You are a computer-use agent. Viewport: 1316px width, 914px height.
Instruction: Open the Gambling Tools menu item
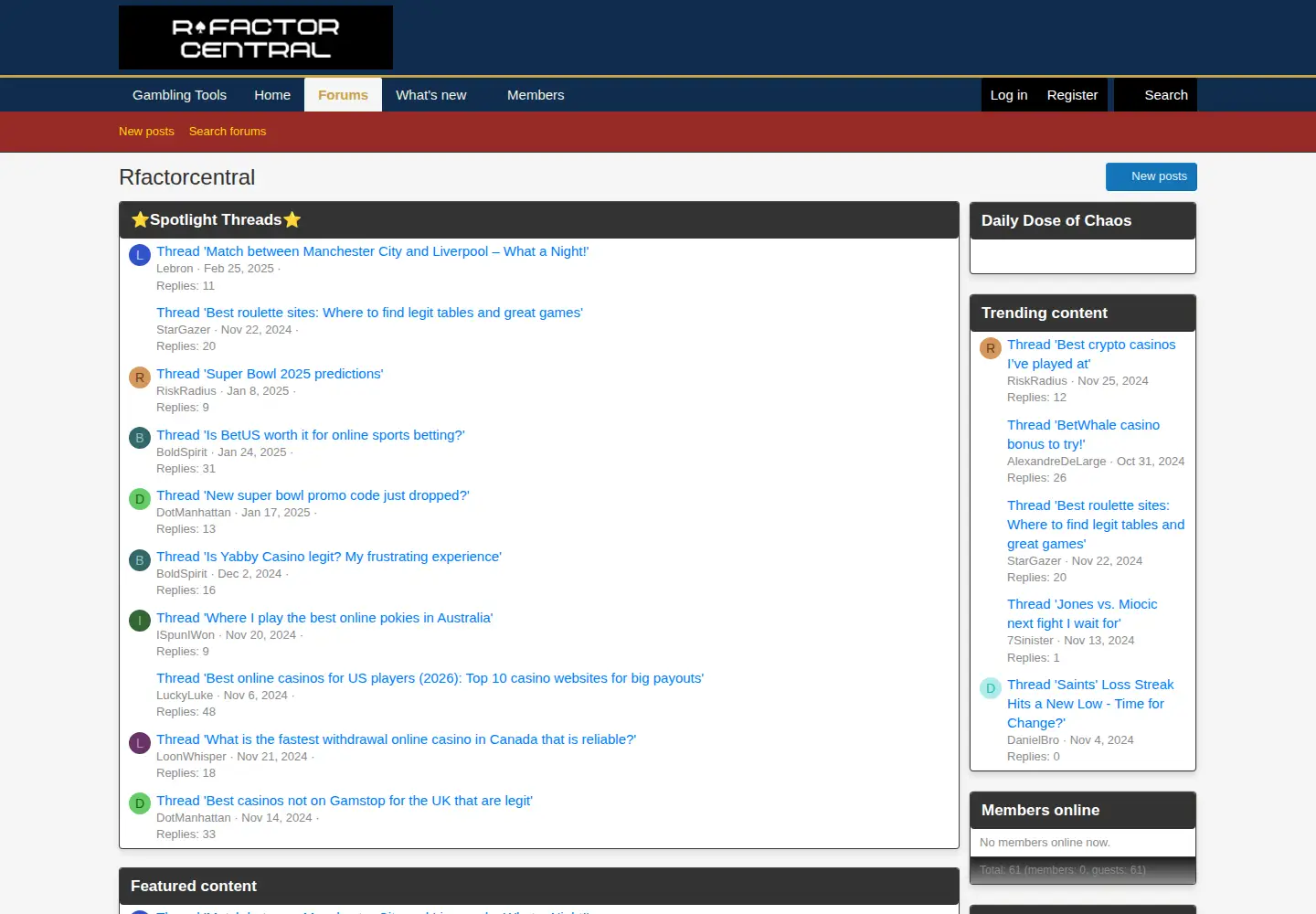[179, 95]
